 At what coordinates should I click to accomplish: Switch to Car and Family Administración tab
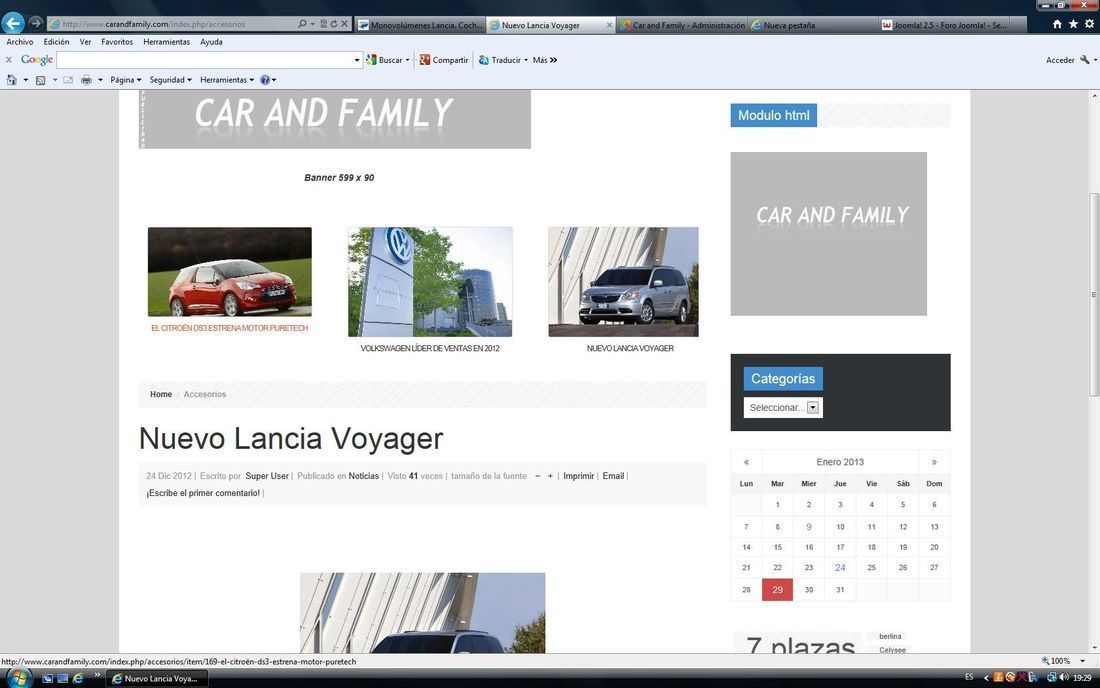coord(682,25)
